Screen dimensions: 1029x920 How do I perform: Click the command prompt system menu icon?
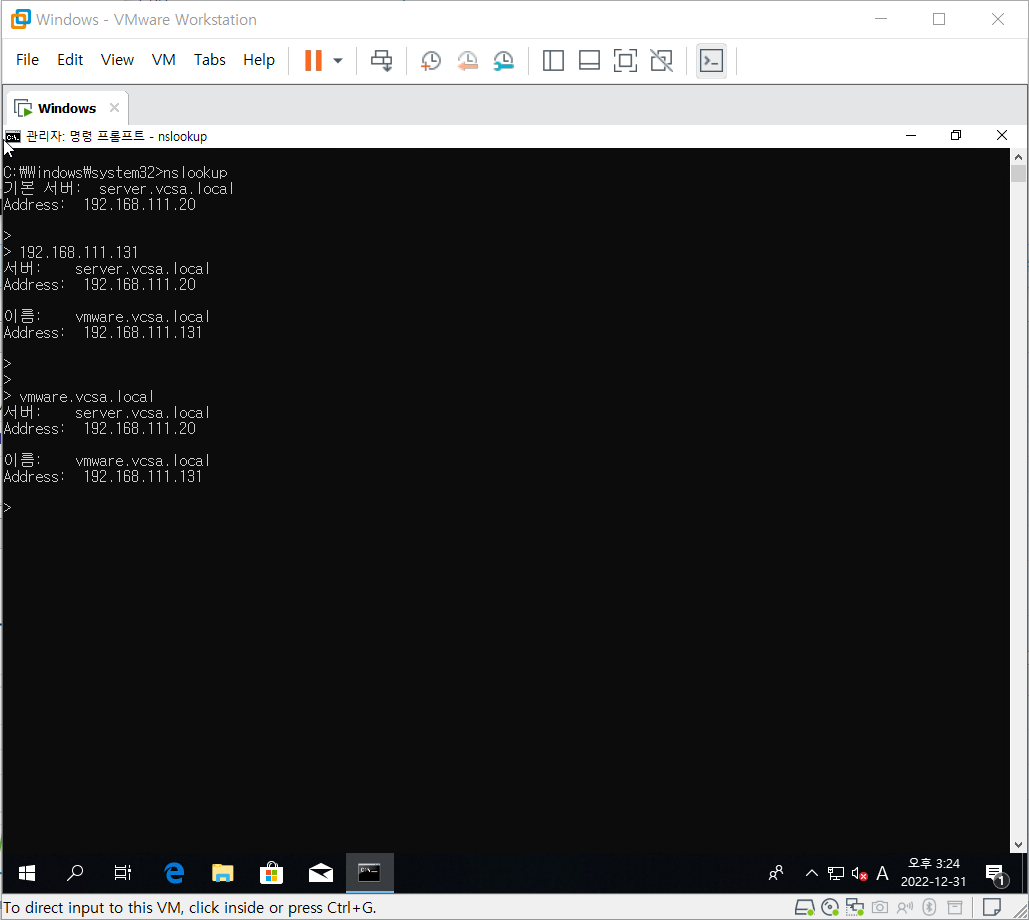click(x=12, y=136)
